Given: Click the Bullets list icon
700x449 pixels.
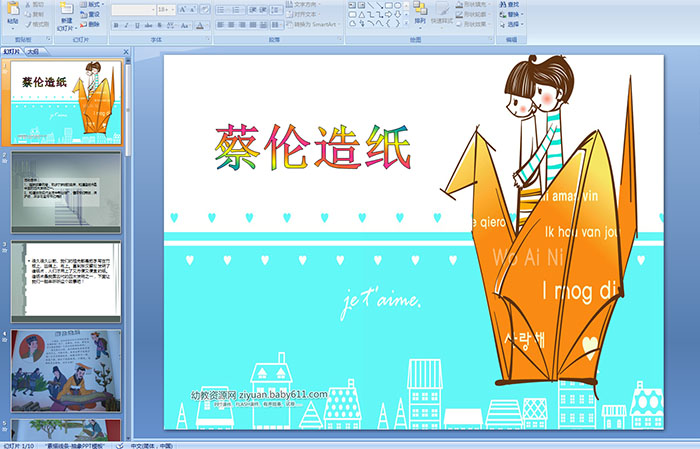Looking at the screenshot, I should click(222, 9).
